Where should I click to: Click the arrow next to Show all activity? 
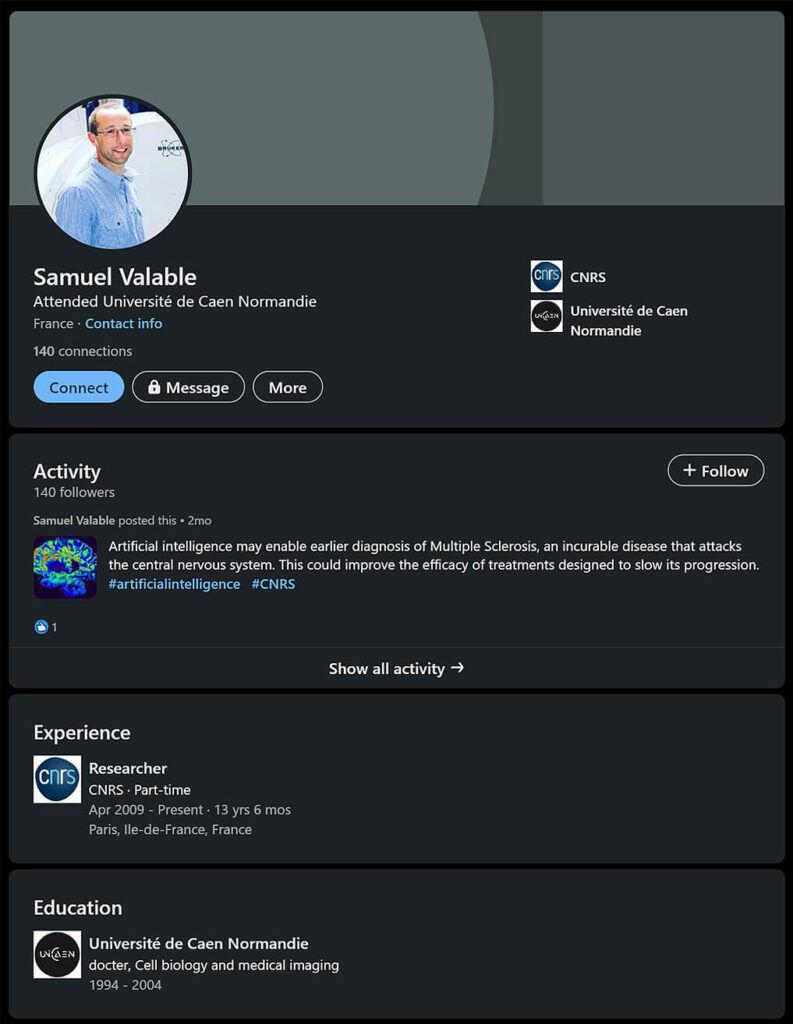(x=457, y=667)
